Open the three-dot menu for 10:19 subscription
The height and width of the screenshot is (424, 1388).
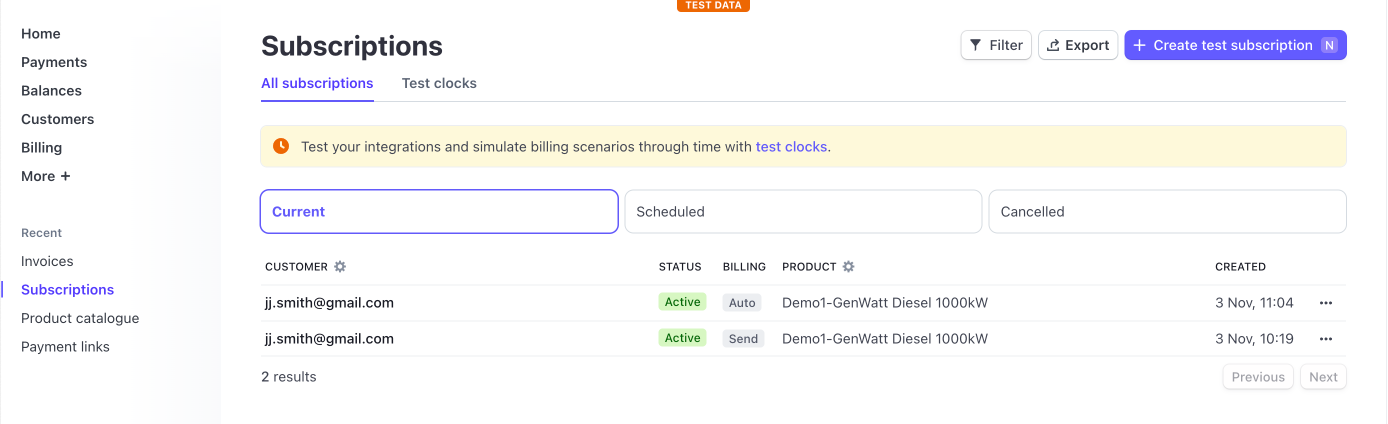click(x=1326, y=339)
